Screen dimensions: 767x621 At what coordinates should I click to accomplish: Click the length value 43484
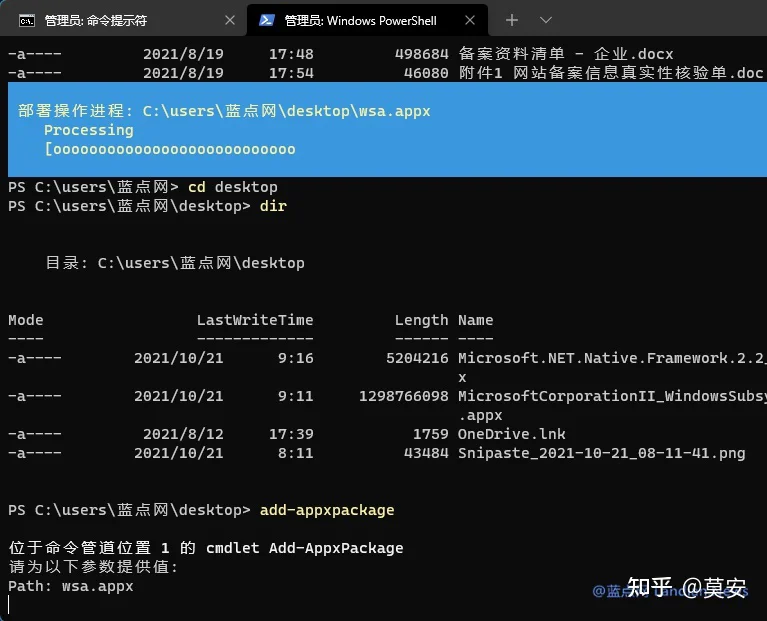[x=426, y=453]
